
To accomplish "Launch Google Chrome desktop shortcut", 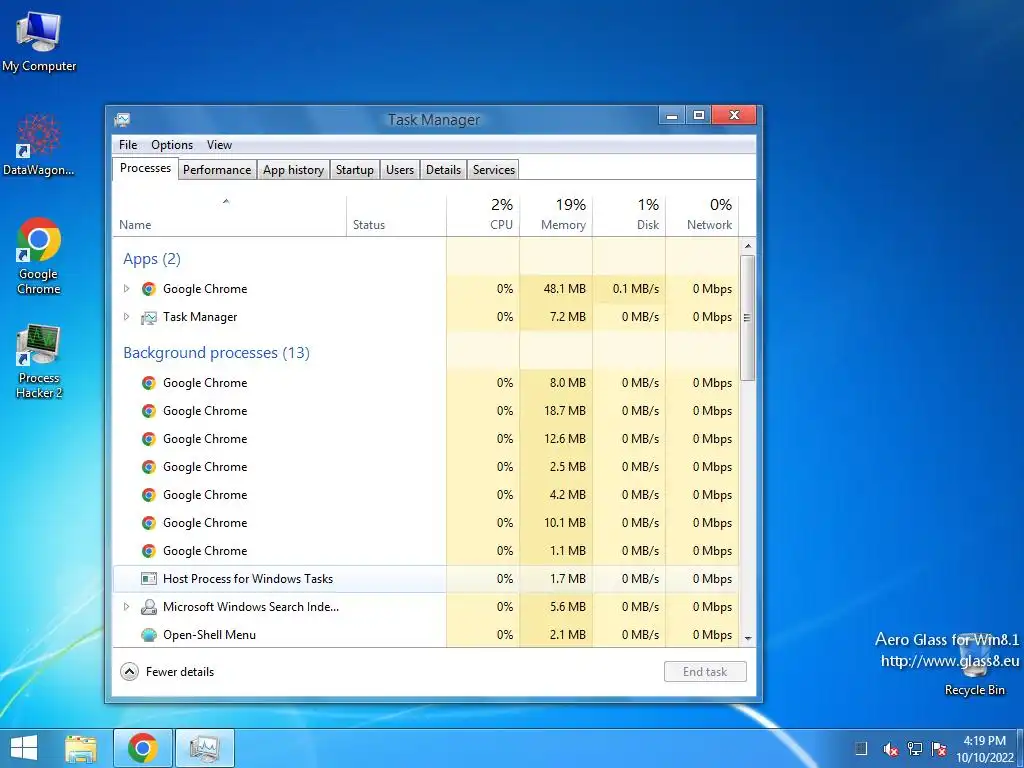I will pyautogui.click(x=39, y=256).
